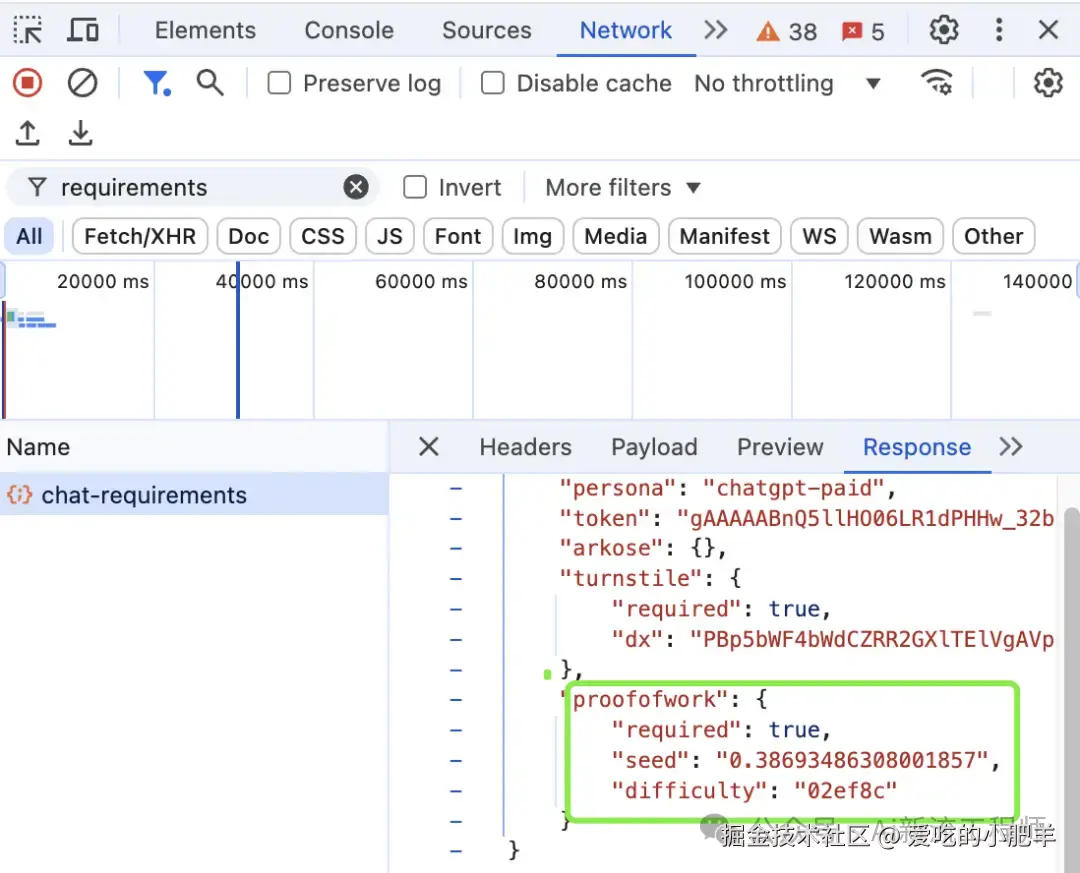
Task: Open the 38 warnings indicator
Action: (787, 32)
